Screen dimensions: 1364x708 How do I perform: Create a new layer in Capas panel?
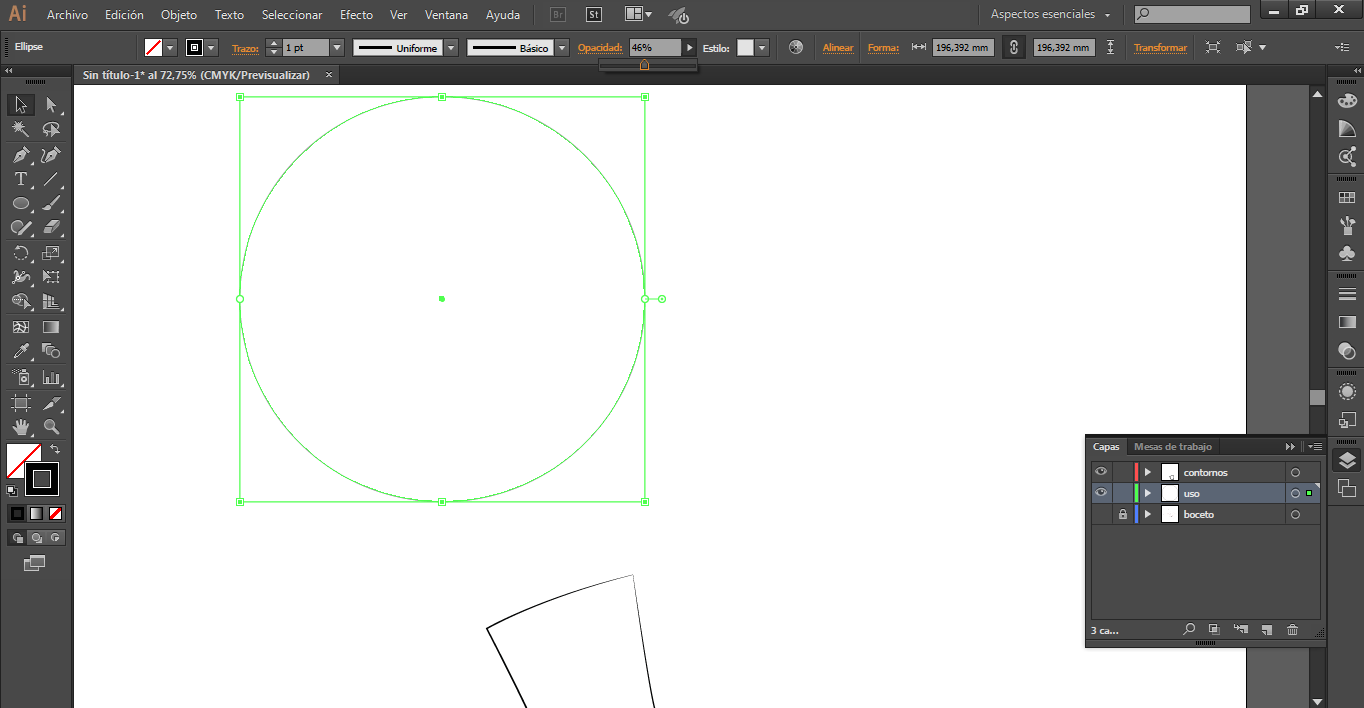click(x=1266, y=630)
